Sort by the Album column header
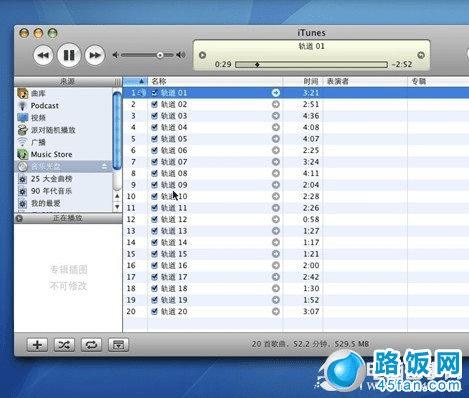The width and height of the screenshot is (469, 398). (438, 81)
